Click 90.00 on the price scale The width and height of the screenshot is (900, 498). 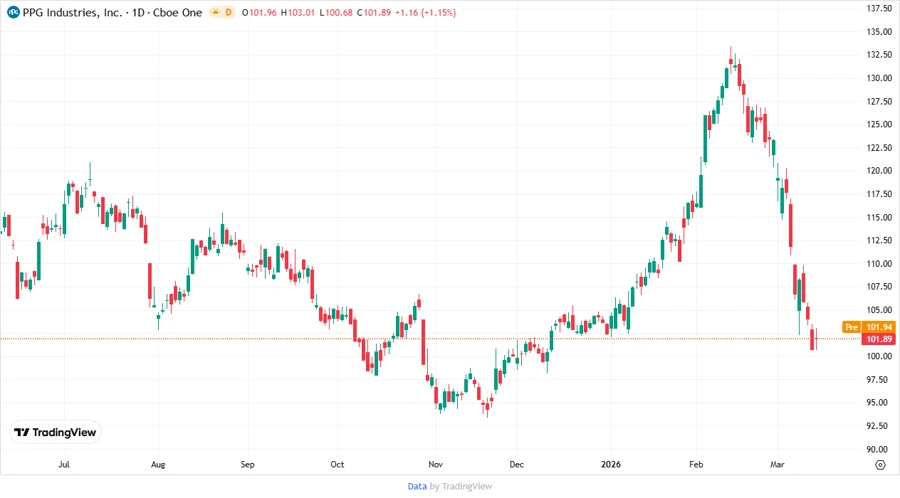tap(879, 449)
